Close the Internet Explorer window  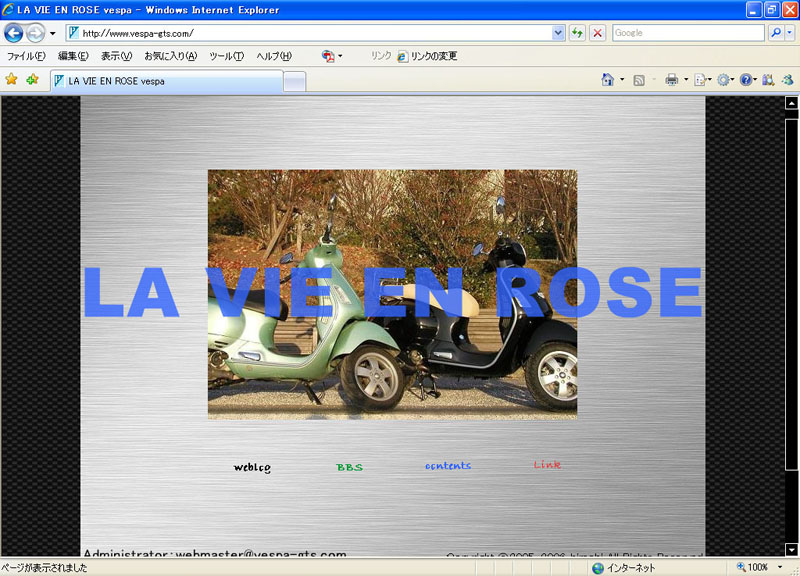(x=790, y=9)
